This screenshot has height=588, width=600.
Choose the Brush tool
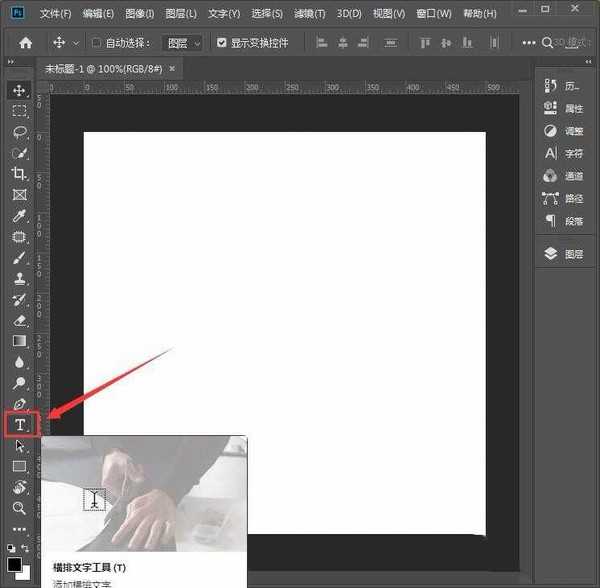point(19,258)
